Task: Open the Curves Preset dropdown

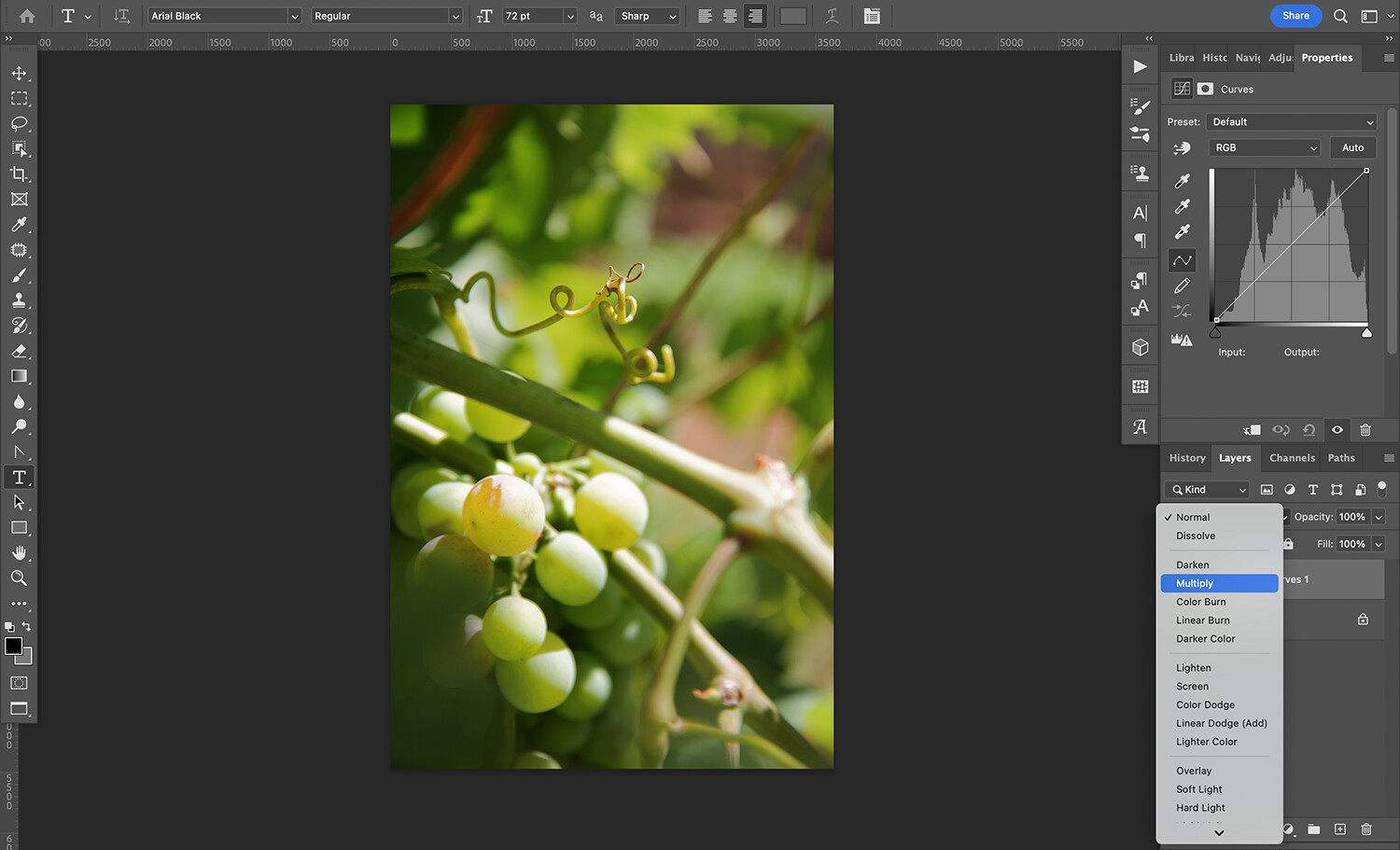Action: pyautogui.click(x=1292, y=122)
